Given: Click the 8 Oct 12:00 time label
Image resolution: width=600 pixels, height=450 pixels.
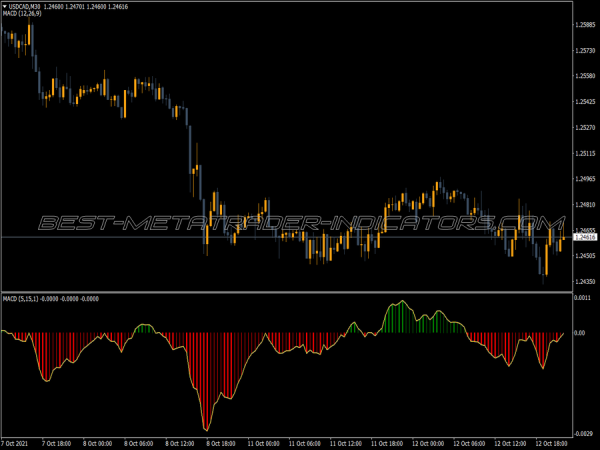Looking at the screenshot, I should click(179, 443).
